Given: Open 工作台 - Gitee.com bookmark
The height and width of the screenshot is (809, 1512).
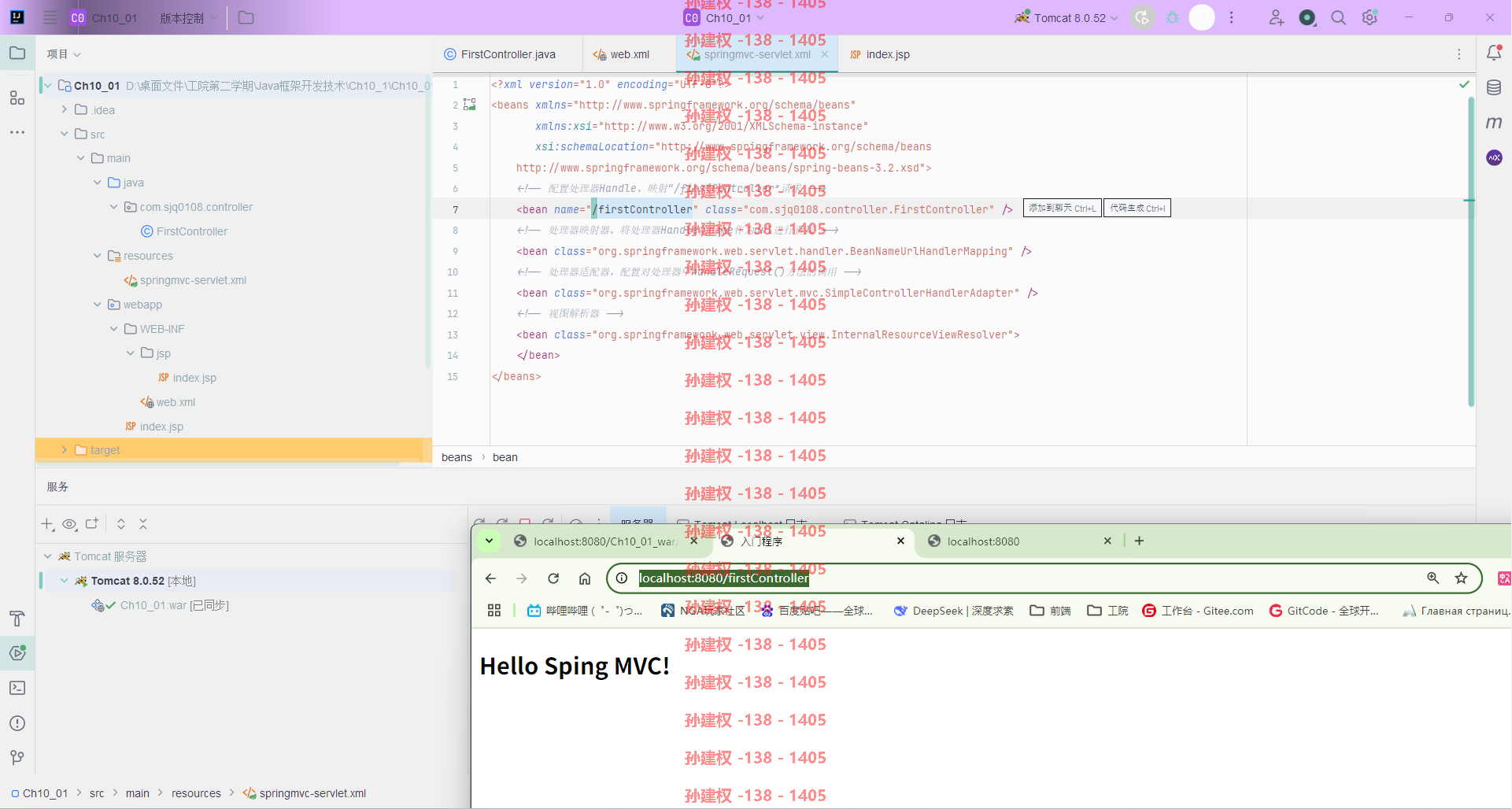Looking at the screenshot, I should point(1197,611).
